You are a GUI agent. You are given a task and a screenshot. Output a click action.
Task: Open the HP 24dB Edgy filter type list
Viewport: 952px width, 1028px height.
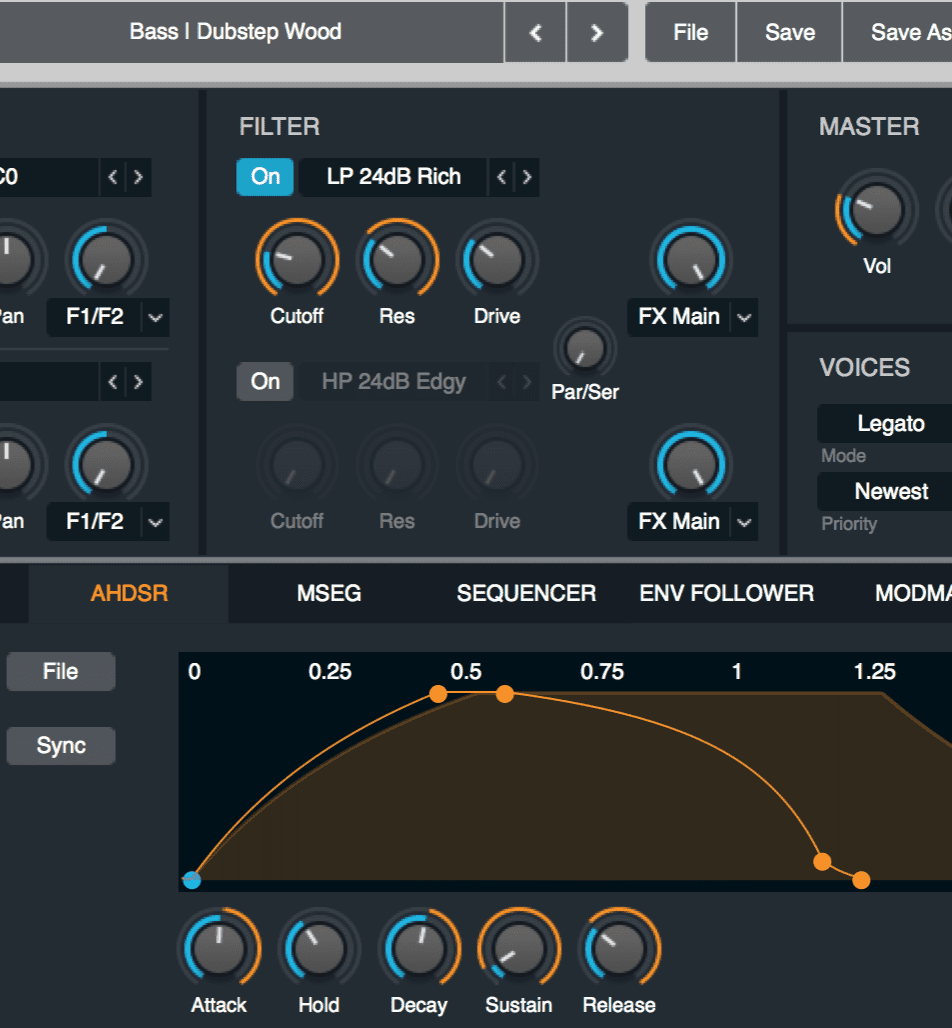393,382
